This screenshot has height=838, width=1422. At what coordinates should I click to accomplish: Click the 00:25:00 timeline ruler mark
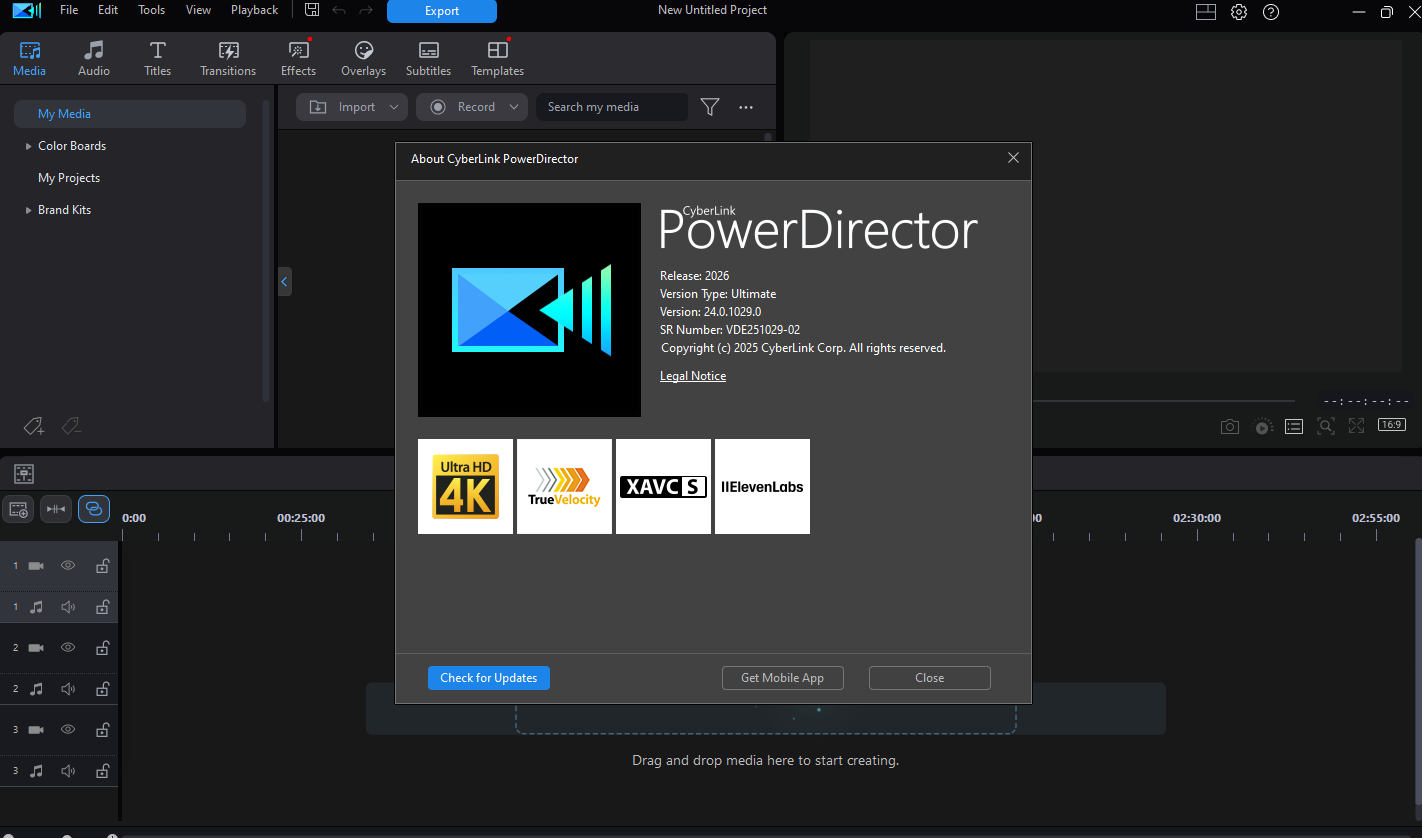(x=301, y=519)
